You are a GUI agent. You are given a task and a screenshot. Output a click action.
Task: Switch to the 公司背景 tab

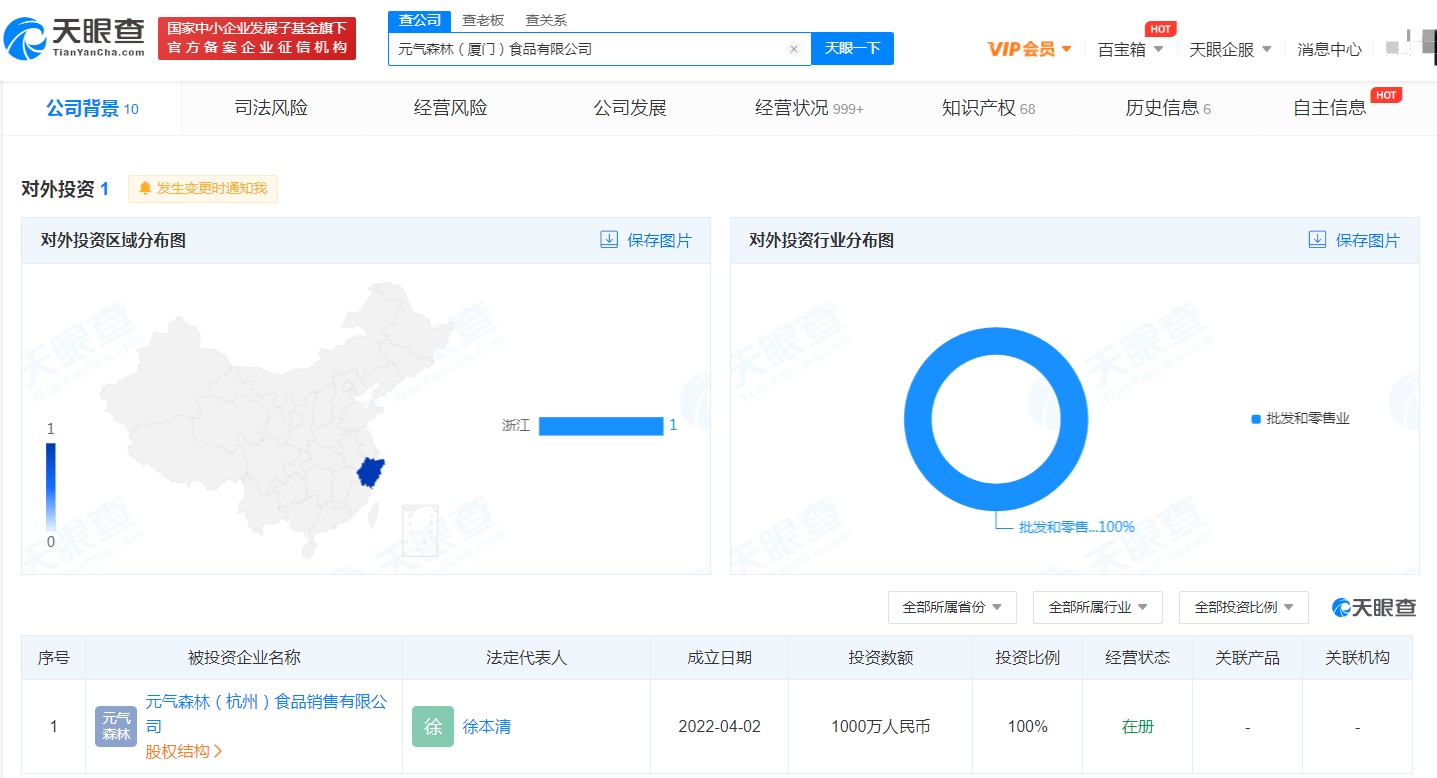(92, 108)
